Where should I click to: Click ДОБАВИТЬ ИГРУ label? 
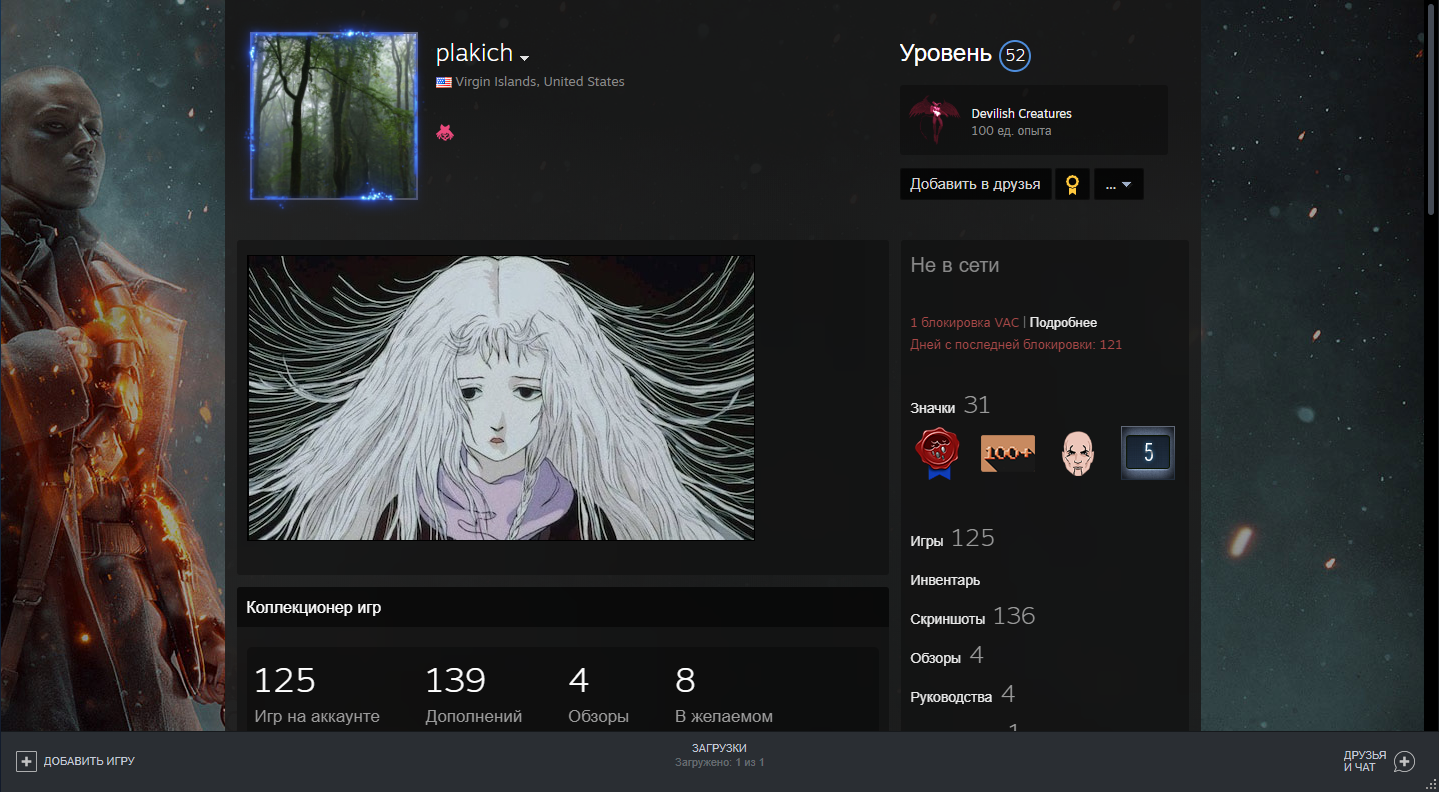[x=89, y=762]
